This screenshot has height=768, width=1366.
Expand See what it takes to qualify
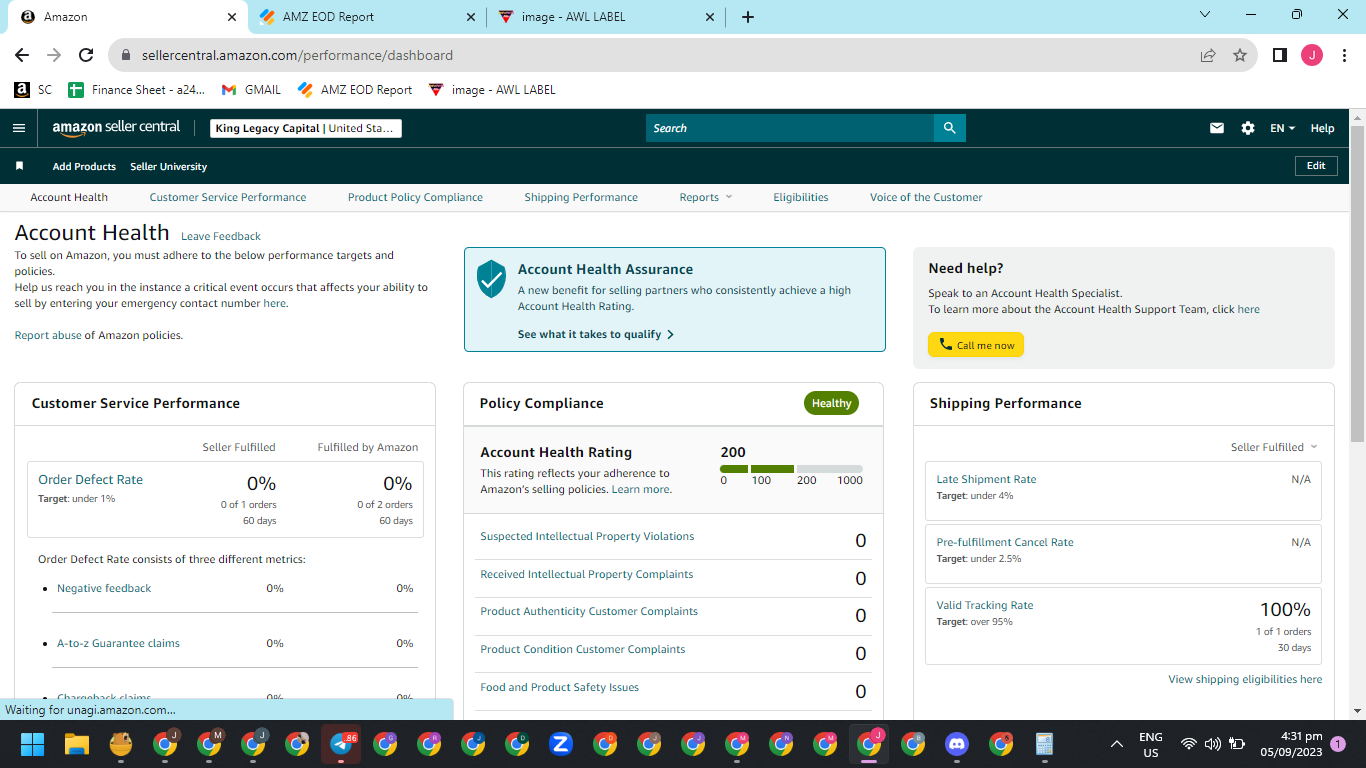click(x=596, y=334)
